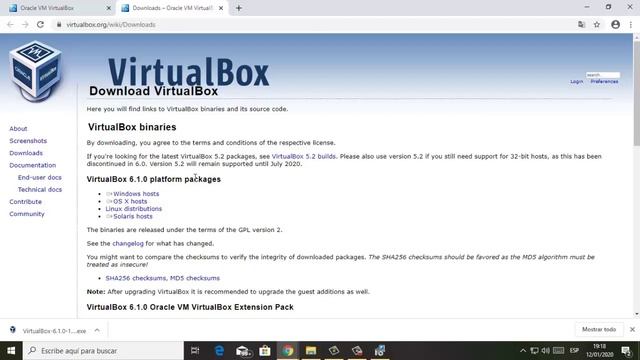
Task: Click the taskbar search box
Action: [x=103, y=351]
